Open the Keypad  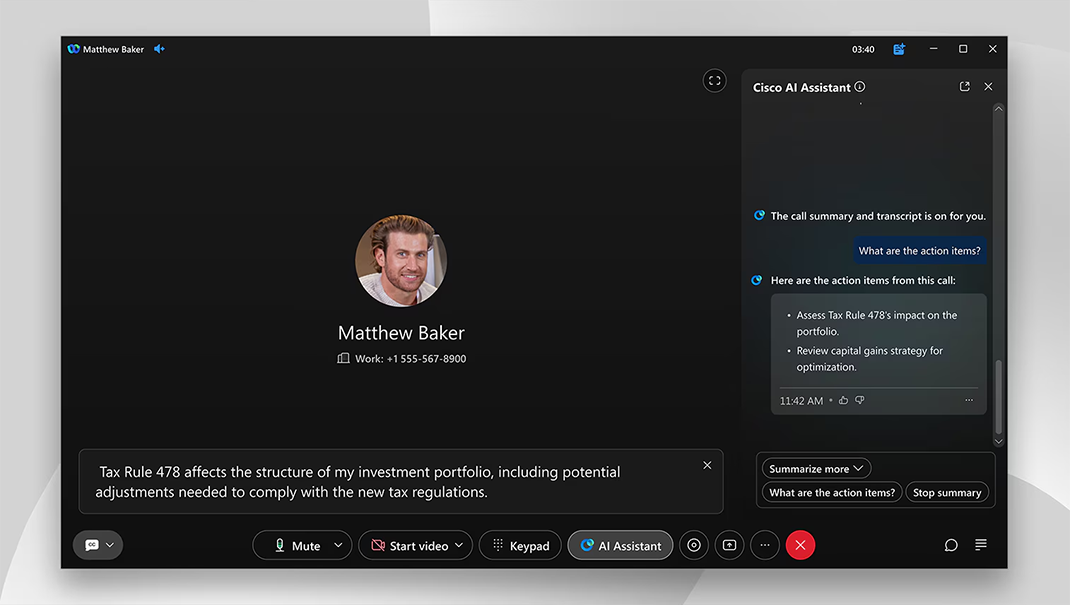point(521,546)
